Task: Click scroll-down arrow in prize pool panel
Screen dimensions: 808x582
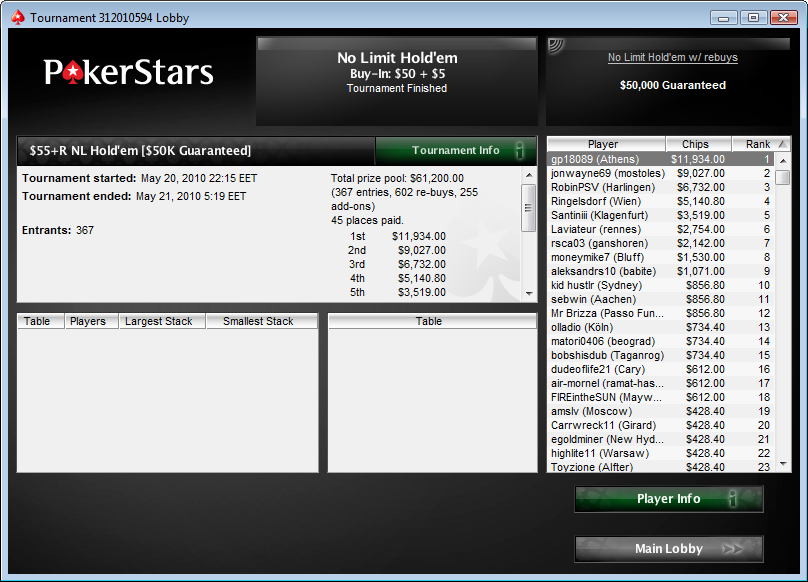Action: [x=529, y=293]
